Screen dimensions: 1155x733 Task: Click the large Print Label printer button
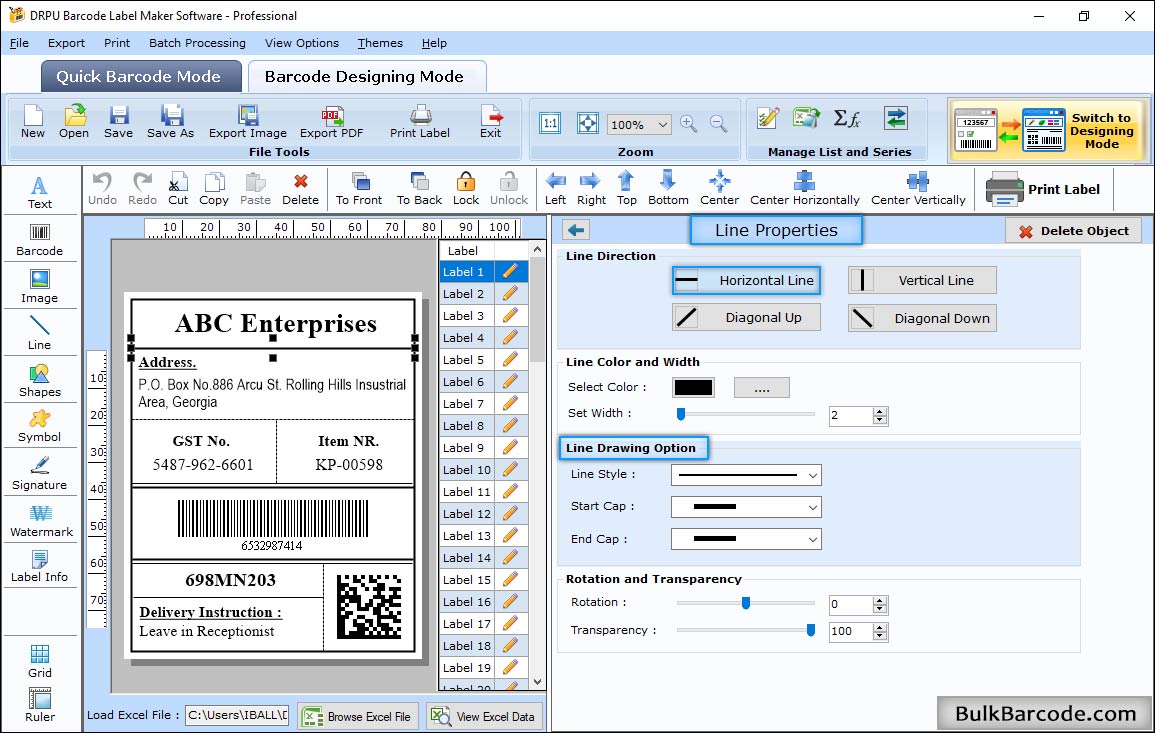[x=1044, y=189]
